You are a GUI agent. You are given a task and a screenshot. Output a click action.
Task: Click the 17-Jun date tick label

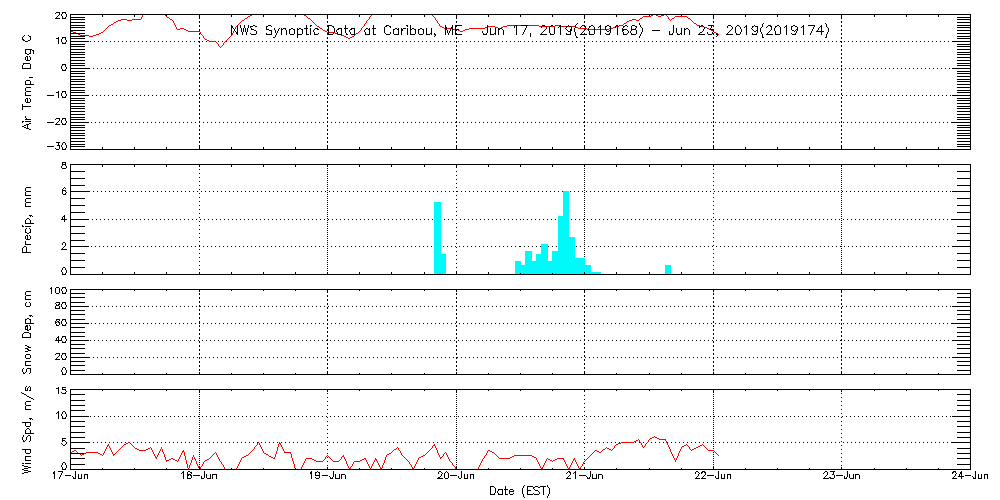[71, 478]
